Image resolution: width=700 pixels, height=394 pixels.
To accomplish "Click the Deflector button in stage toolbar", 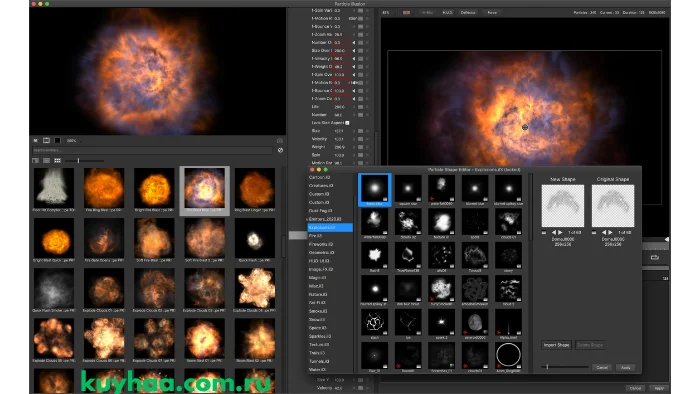I will 468,12.
